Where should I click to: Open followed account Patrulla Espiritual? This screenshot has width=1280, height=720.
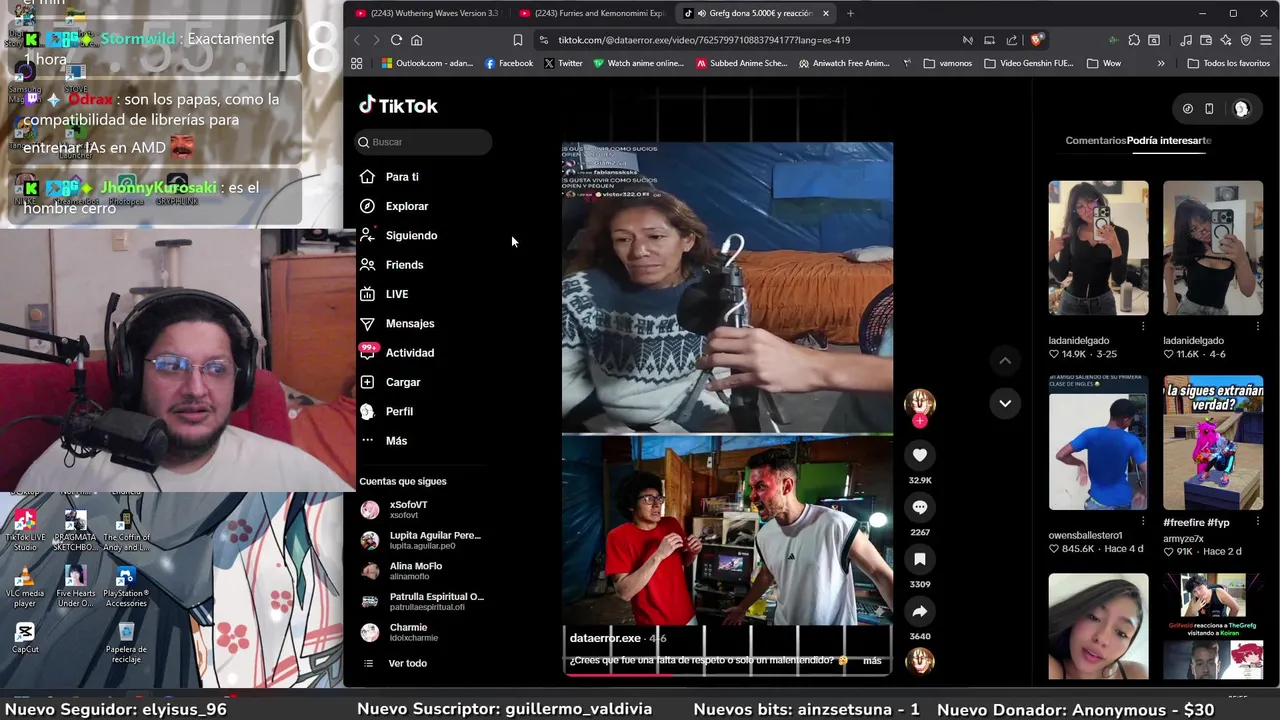424,601
